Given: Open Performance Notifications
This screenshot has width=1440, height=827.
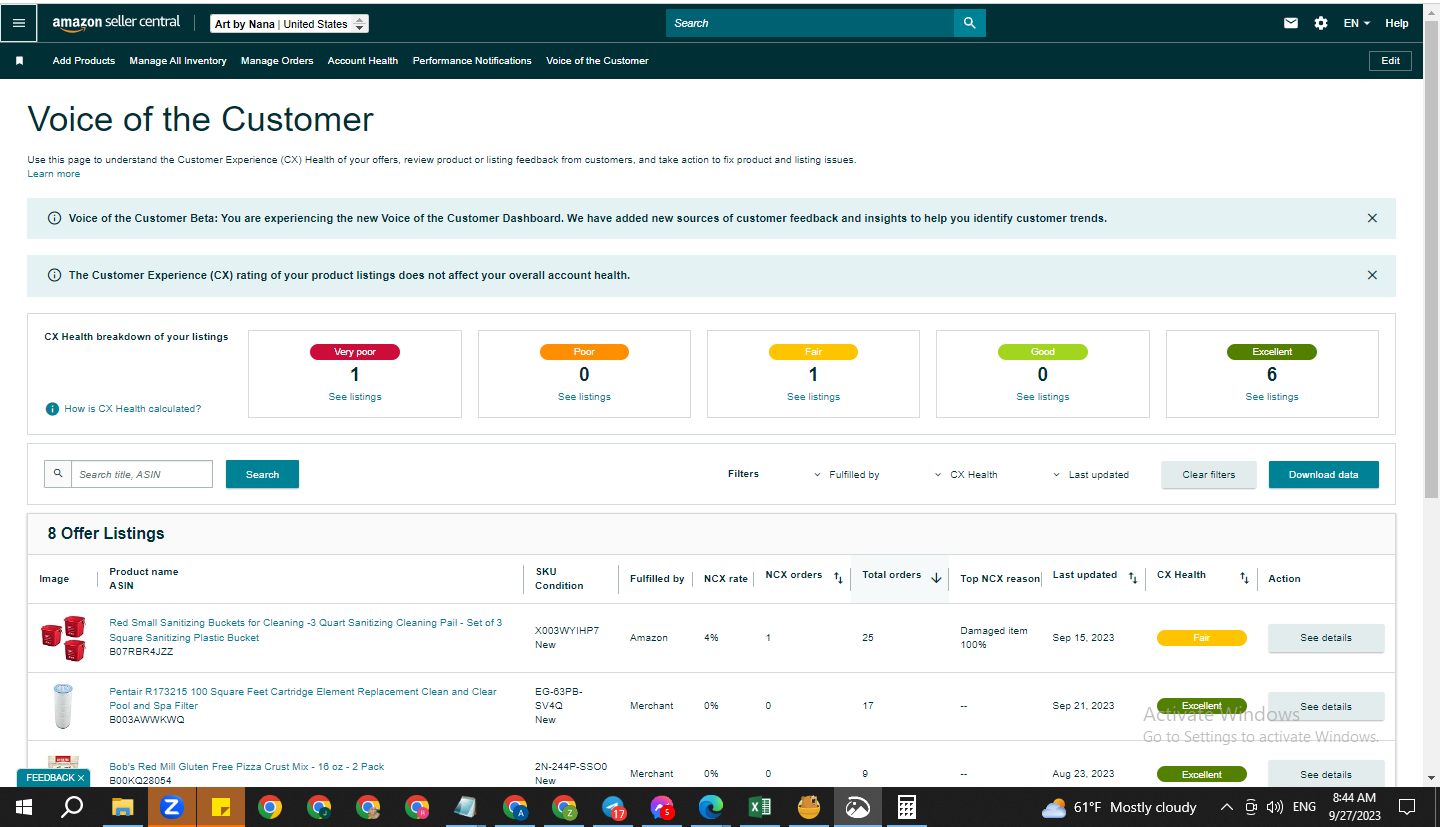Looking at the screenshot, I should pyautogui.click(x=472, y=61).
